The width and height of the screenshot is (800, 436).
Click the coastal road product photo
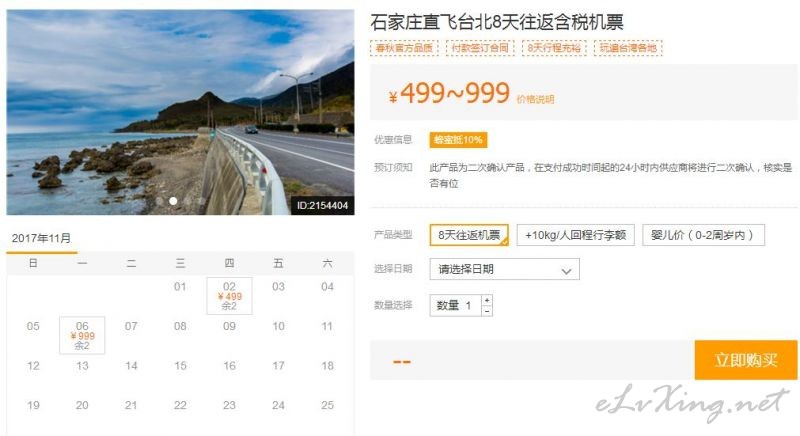coord(180,112)
